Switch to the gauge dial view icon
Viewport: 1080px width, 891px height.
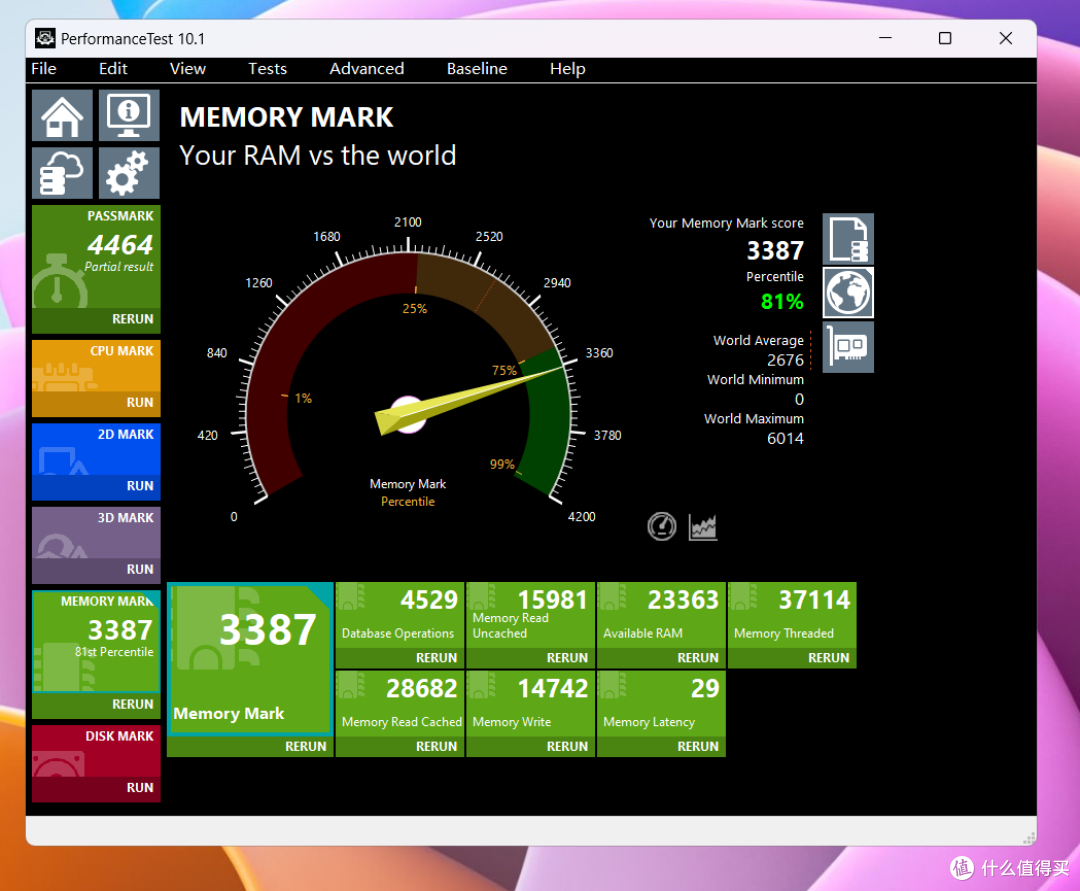(662, 527)
